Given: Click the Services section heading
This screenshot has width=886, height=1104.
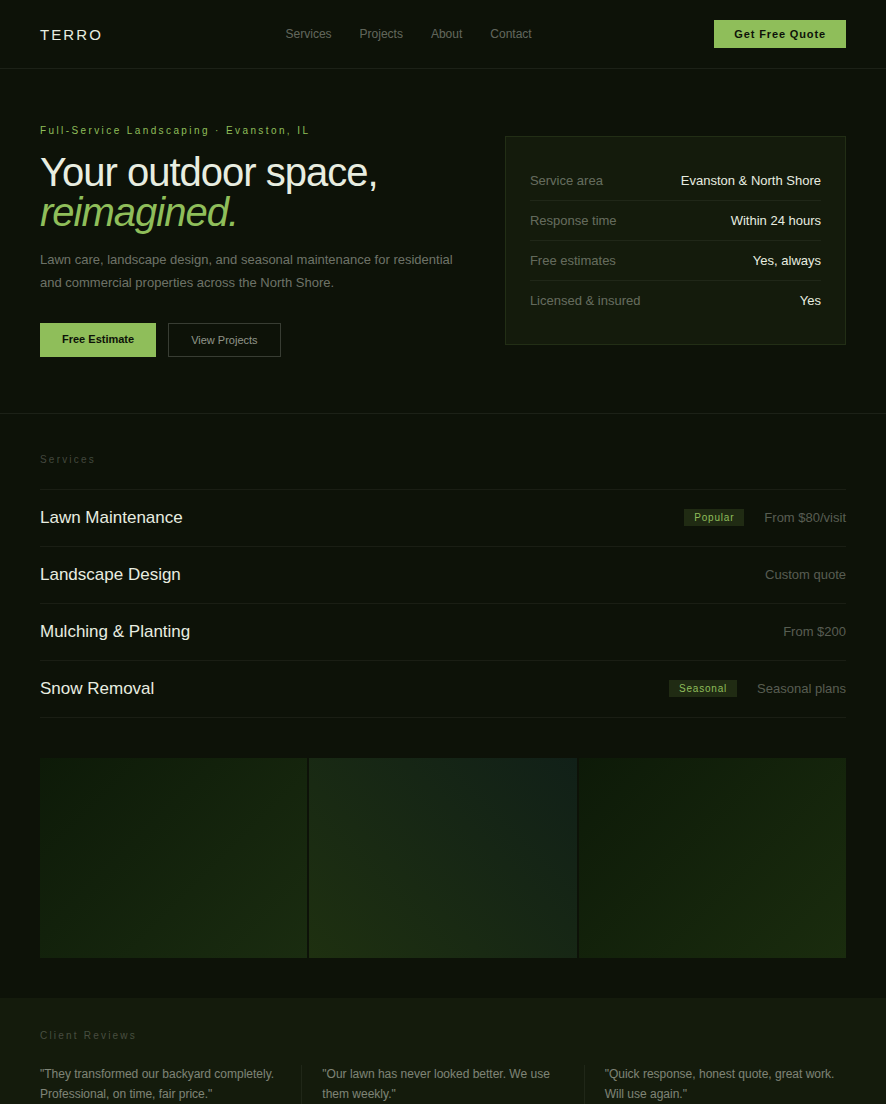Looking at the screenshot, I should (68, 459).
